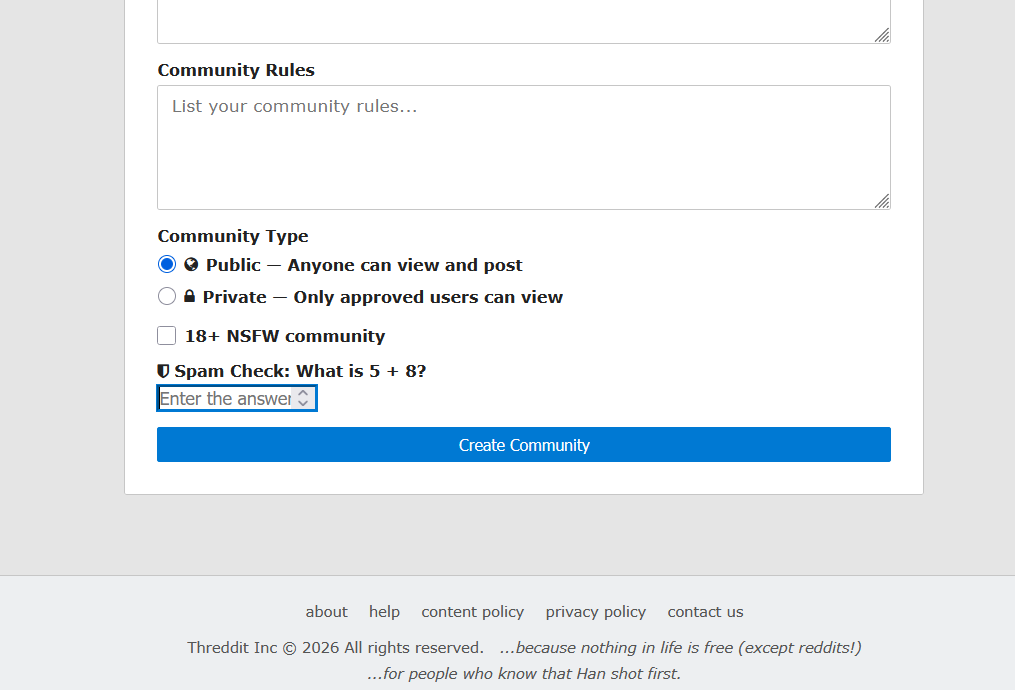Screen dimensions: 1015x690
Task: View the privacy policy page
Action: (x=595, y=612)
